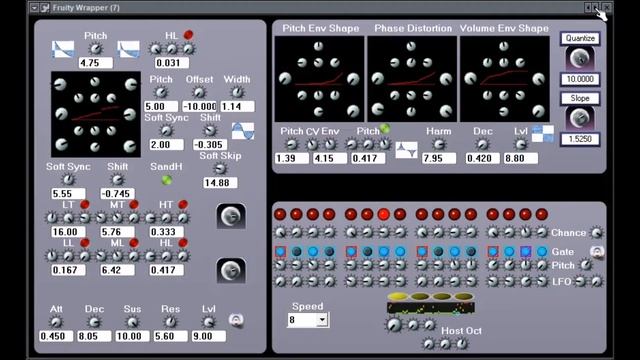Click the sequencer pattern display strip
This screenshot has height=360, width=640.
pos(431,307)
